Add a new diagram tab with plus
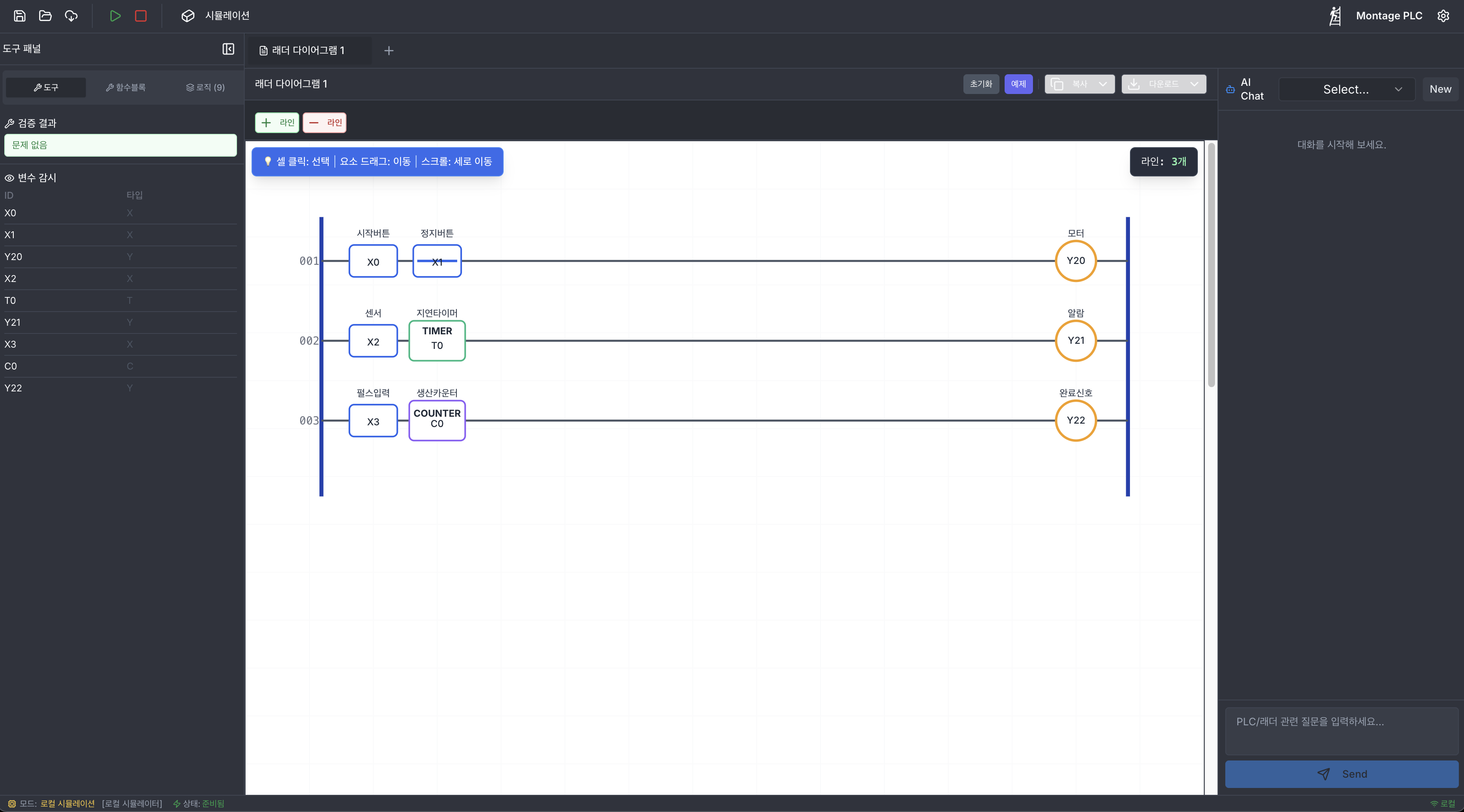The image size is (1464, 812). coord(389,51)
